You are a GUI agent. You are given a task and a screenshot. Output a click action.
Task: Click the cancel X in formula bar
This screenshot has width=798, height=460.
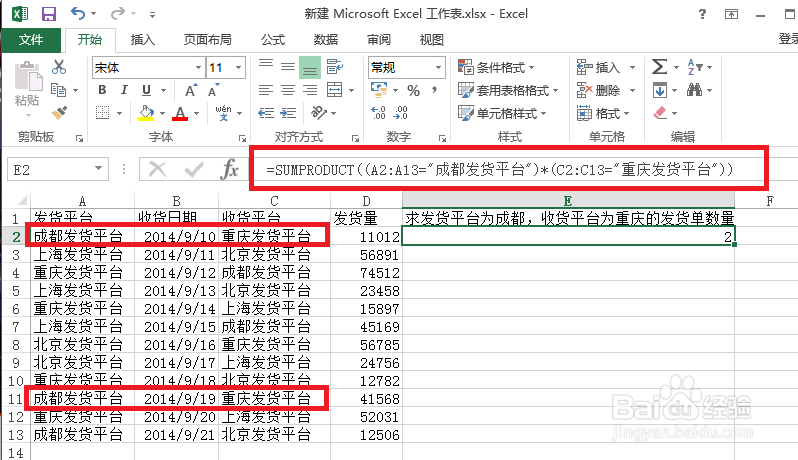pos(157,169)
